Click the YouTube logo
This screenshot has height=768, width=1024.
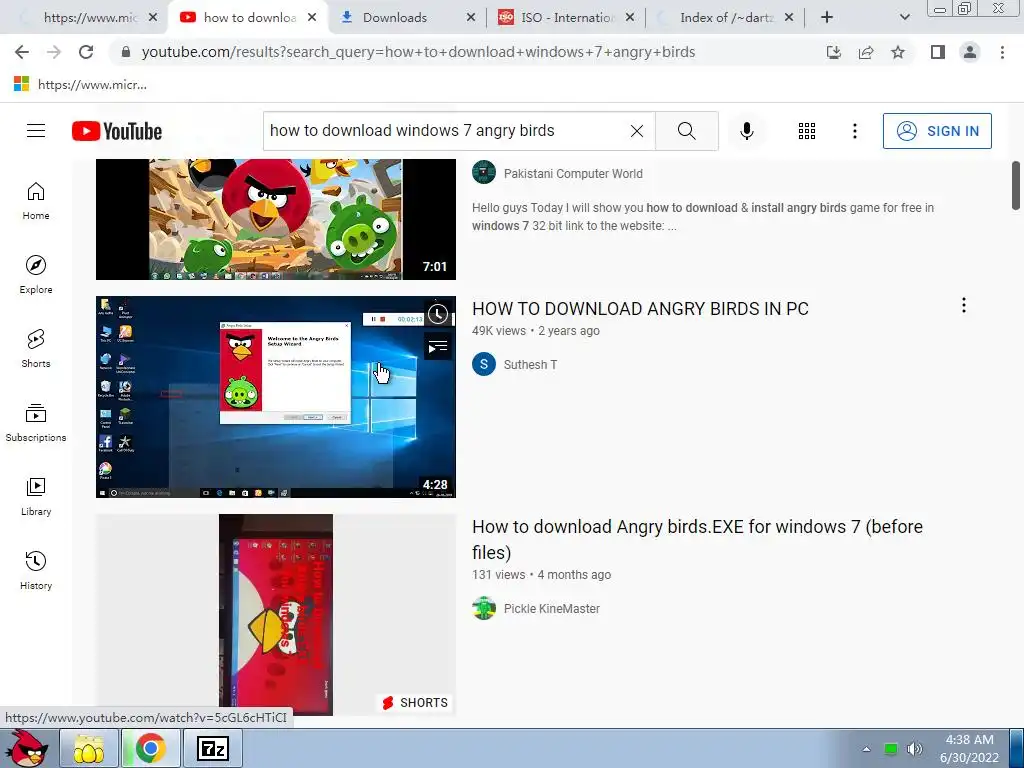(x=117, y=131)
